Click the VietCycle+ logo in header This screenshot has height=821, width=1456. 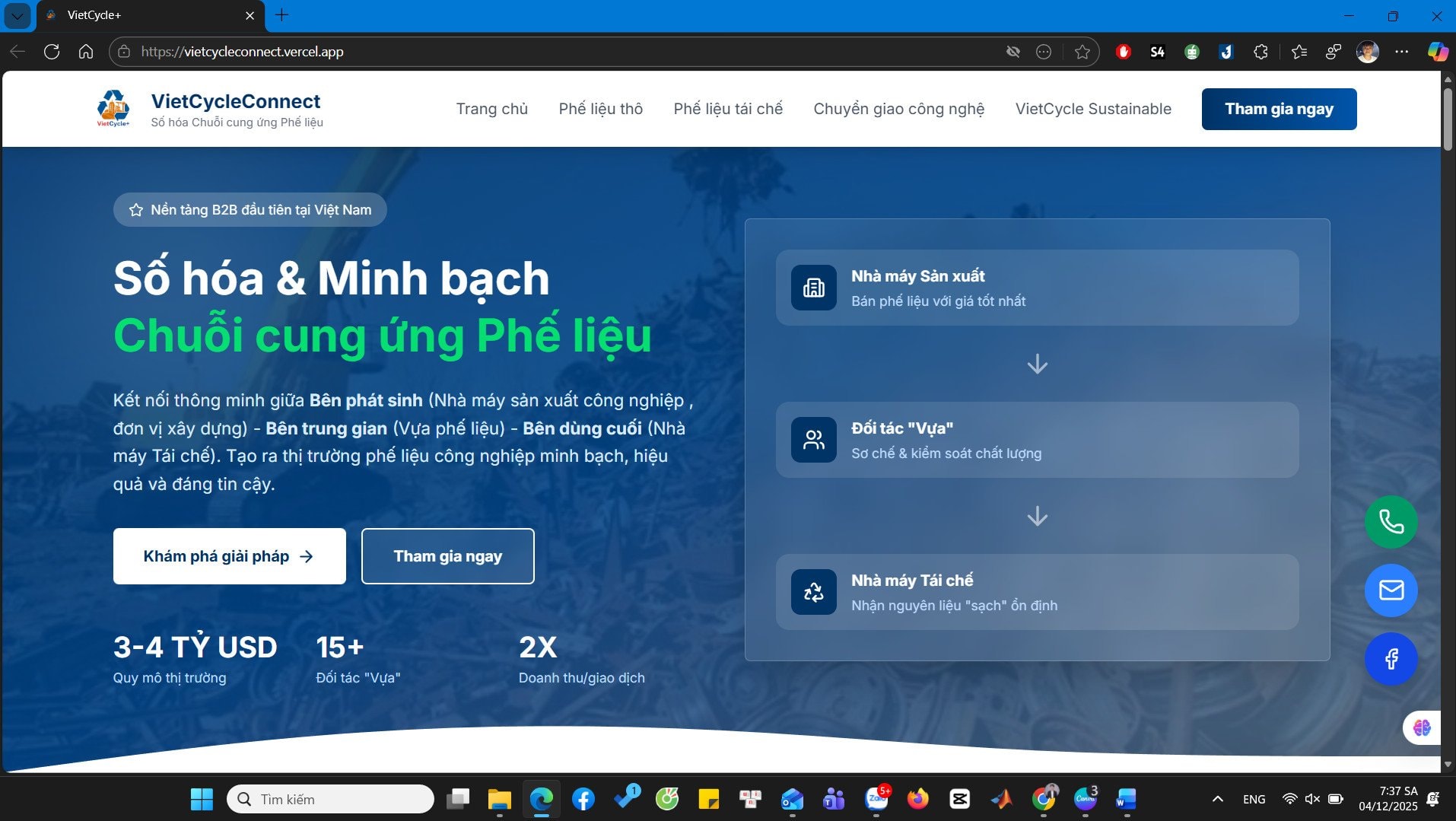(113, 109)
